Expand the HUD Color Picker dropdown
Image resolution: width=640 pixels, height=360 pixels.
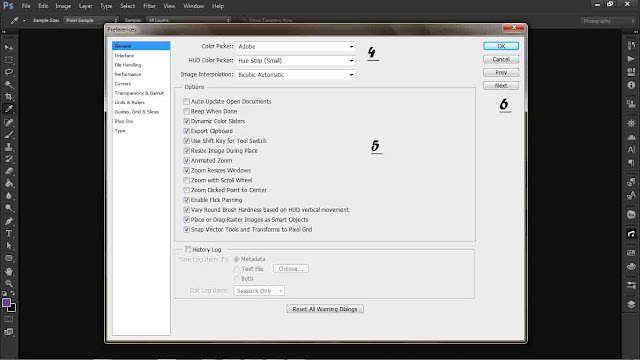pyautogui.click(x=295, y=60)
